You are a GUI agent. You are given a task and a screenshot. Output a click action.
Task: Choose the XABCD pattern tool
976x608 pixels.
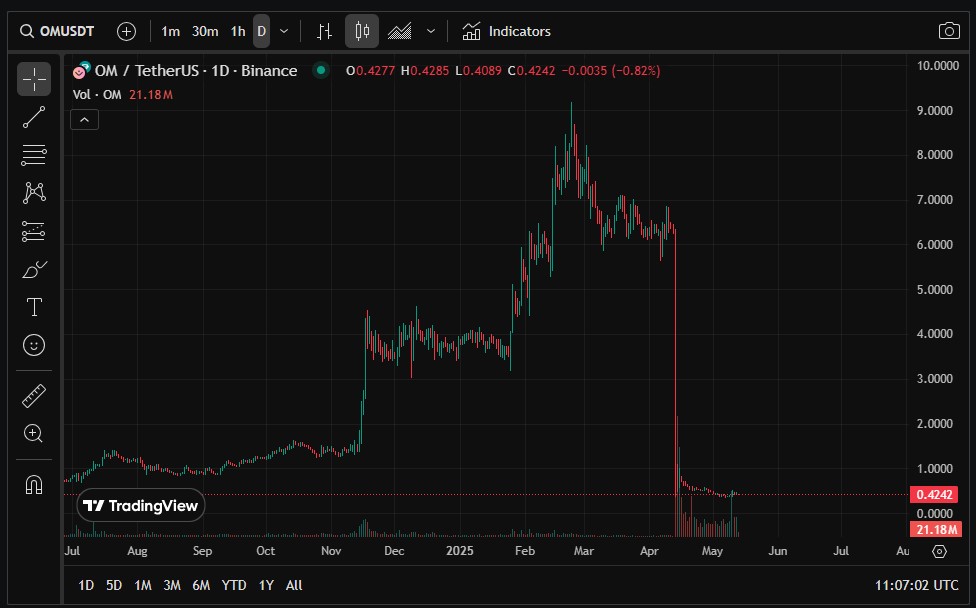[34, 193]
